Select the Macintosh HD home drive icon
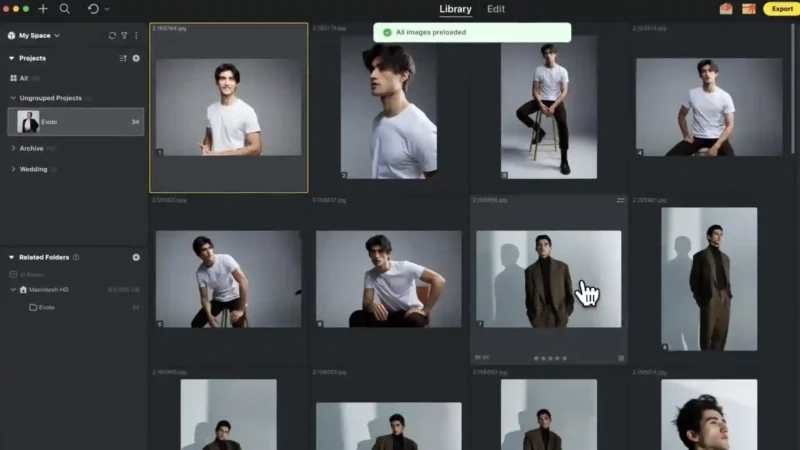The image size is (800, 450). [23, 289]
